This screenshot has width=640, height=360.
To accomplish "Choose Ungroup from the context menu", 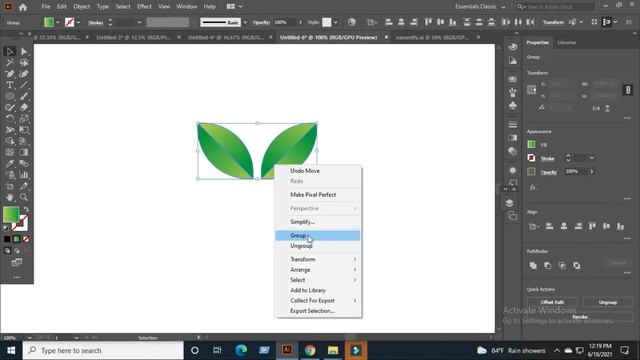I will pyautogui.click(x=318, y=246).
